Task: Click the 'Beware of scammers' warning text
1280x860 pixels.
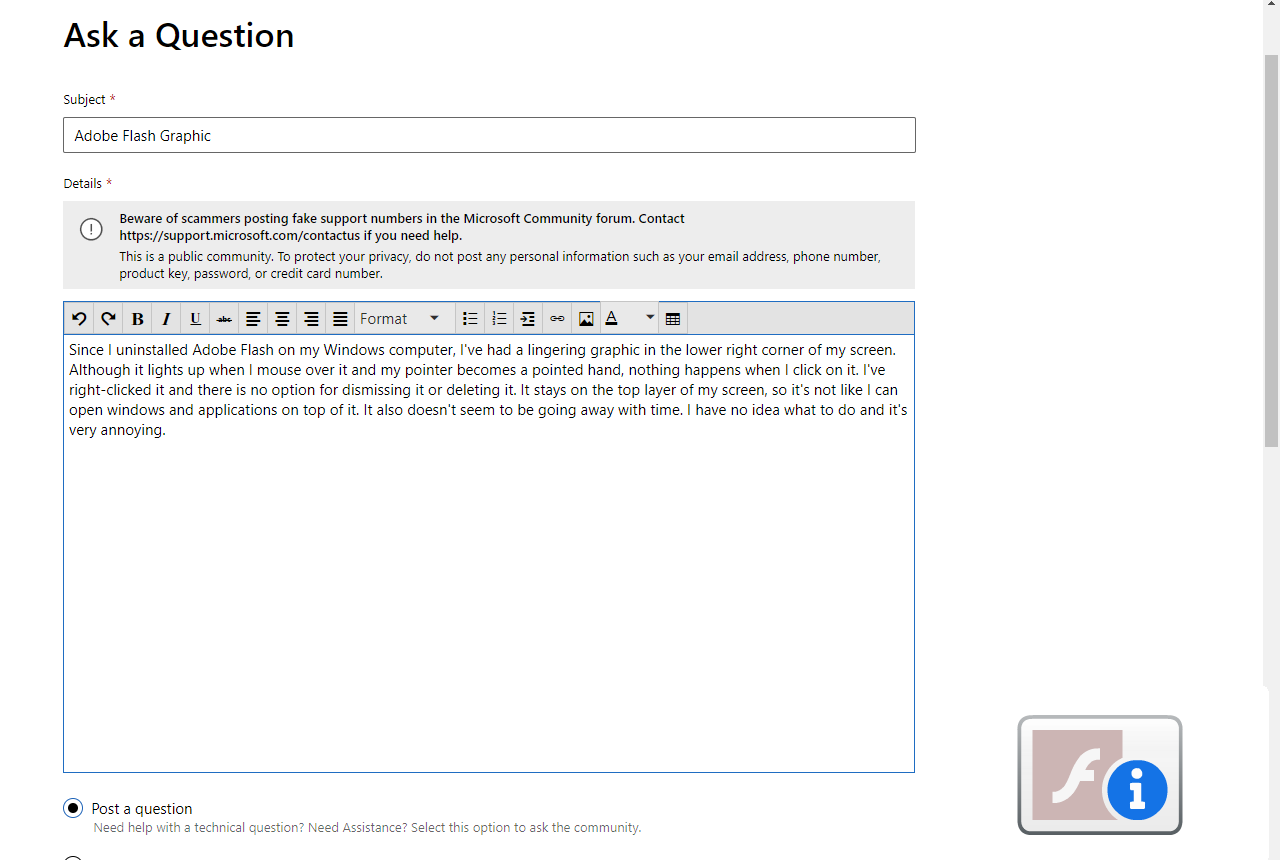Action: pyautogui.click(x=402, y=227)
